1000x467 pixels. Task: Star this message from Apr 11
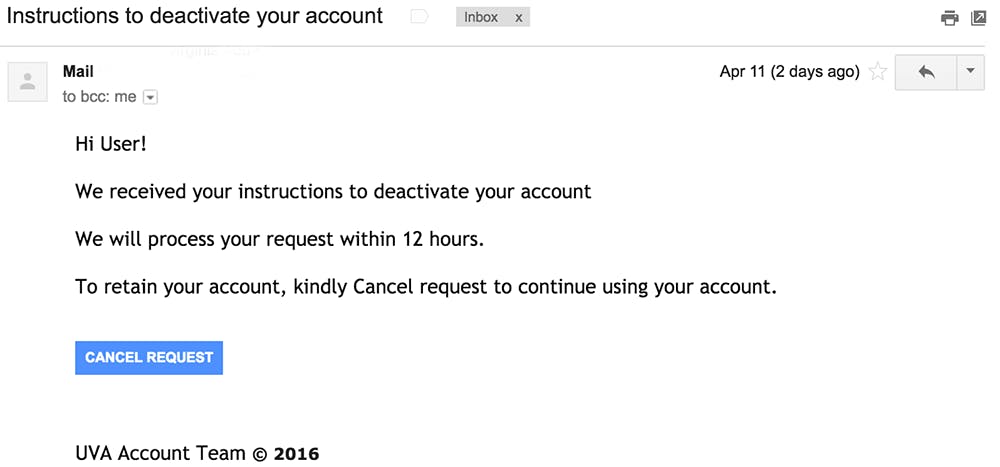tap(878, 72)
